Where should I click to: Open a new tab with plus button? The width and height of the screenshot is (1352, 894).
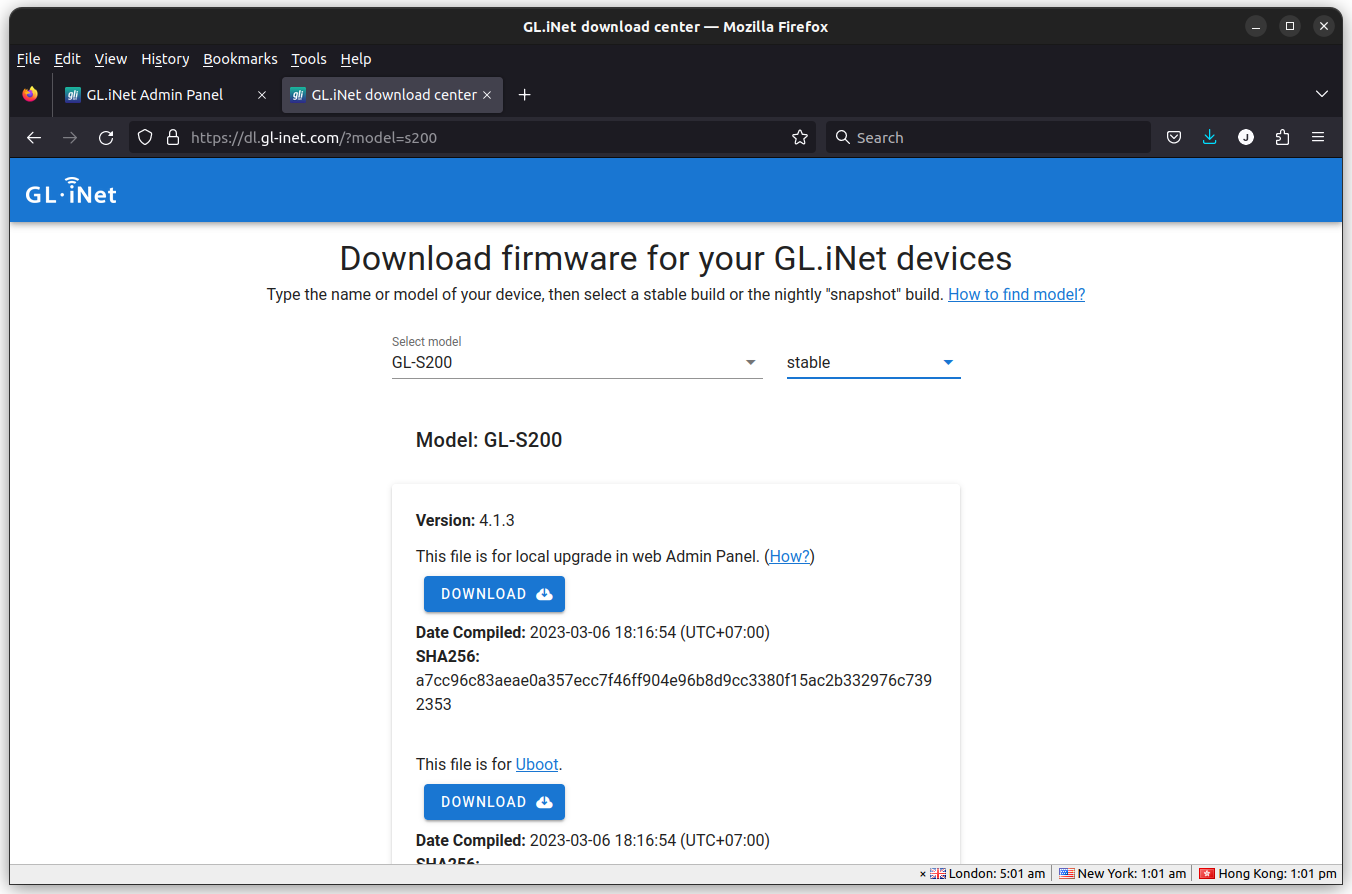(524, 95)
